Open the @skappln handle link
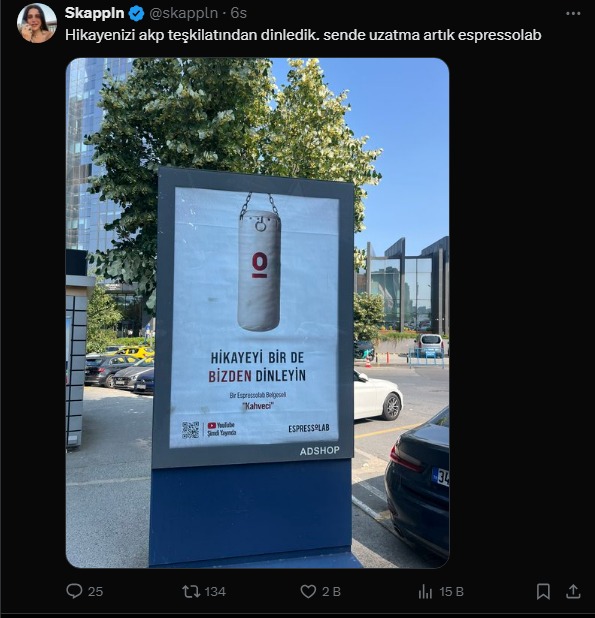Viewport: 595px width, 618px height. [x=183, y=13]
